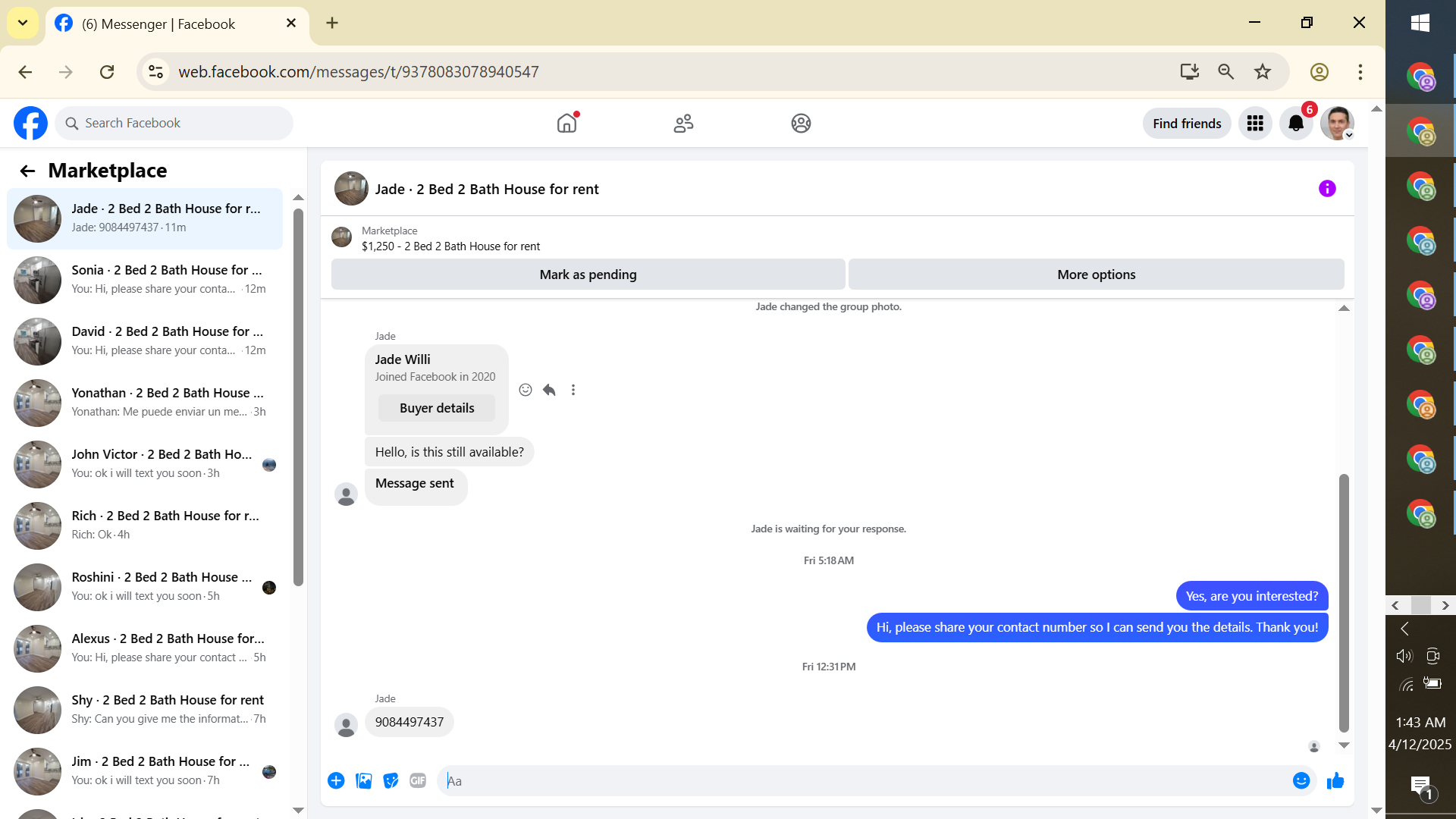Click the conversation list scrollbar
The image size is (1456, 819).
(298, 397)
